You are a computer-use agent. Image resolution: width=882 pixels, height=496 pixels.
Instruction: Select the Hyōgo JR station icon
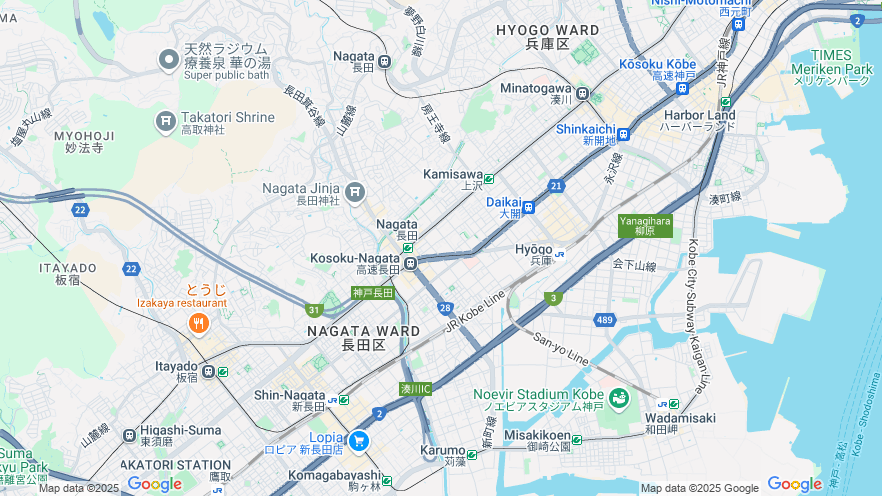point(559,255)
